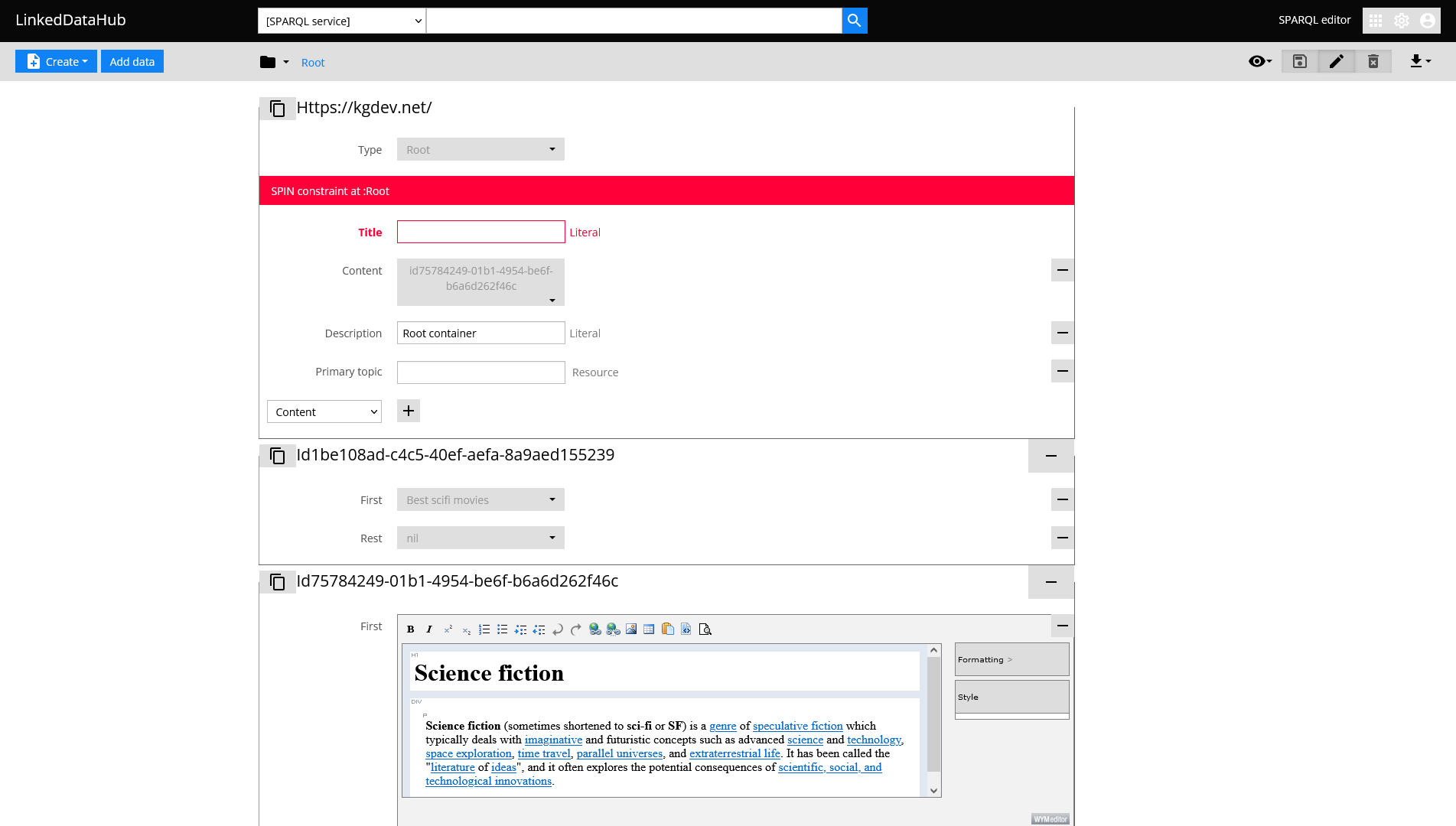This screenshot has width=1456, height=826.
Task: Apply italic formatting in the editor toolbar
Action: pos(429,629)
